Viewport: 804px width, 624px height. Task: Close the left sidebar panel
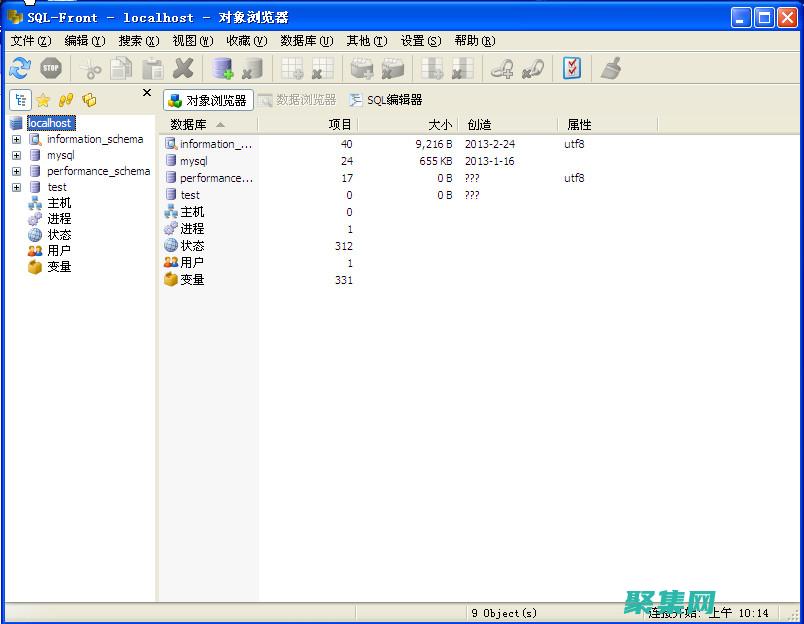[x=146, y=93]
